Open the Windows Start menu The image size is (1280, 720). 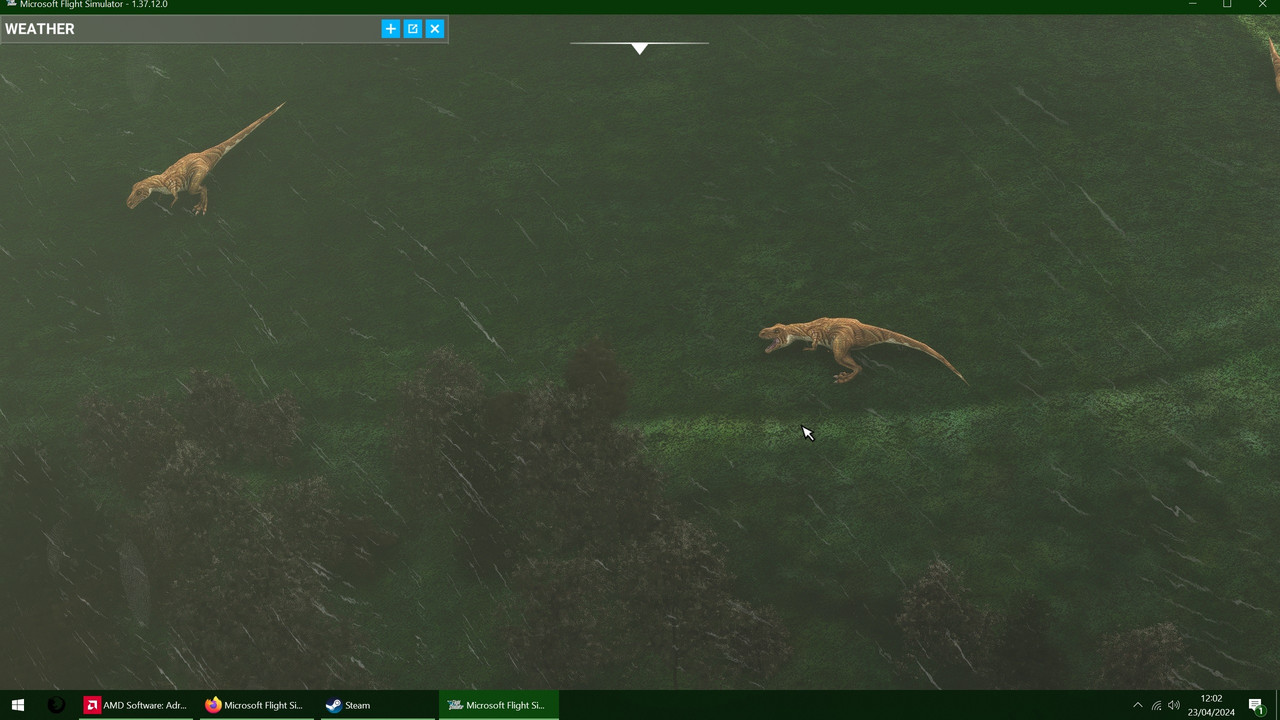coord(17,705)
